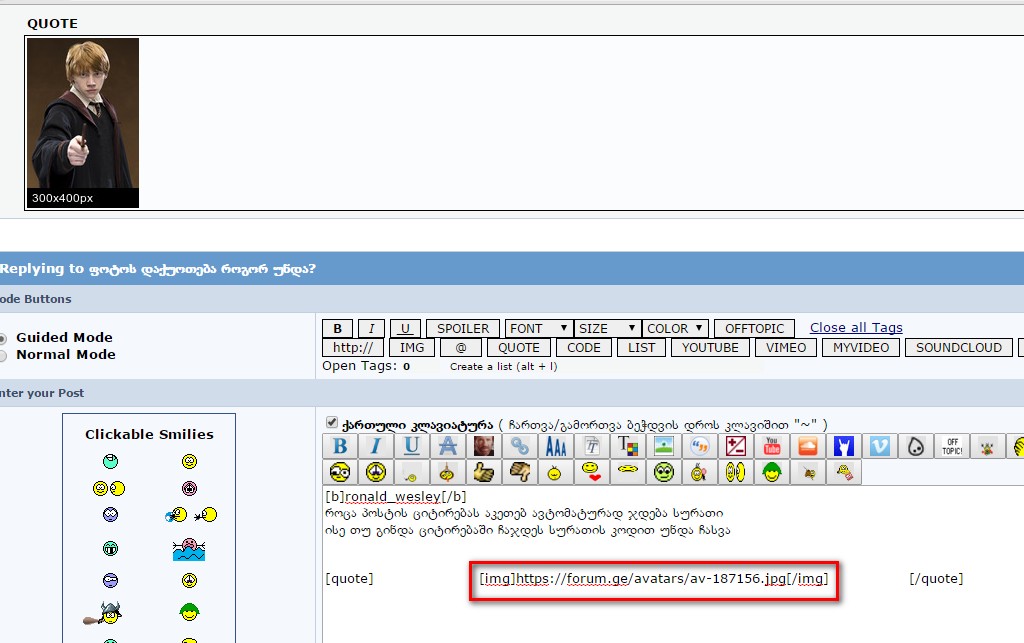1024x643 pixels.
Task: Click the green-hat smiley in Clickable Smilies
Action: 189,612
